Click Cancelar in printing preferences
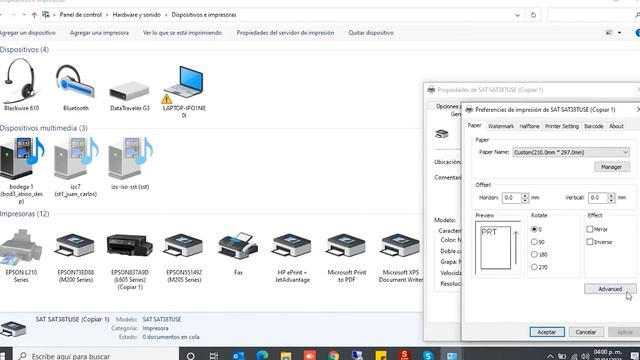Image resolution: width=640 pixels, height=360 pixels. [x=586, y=332]
